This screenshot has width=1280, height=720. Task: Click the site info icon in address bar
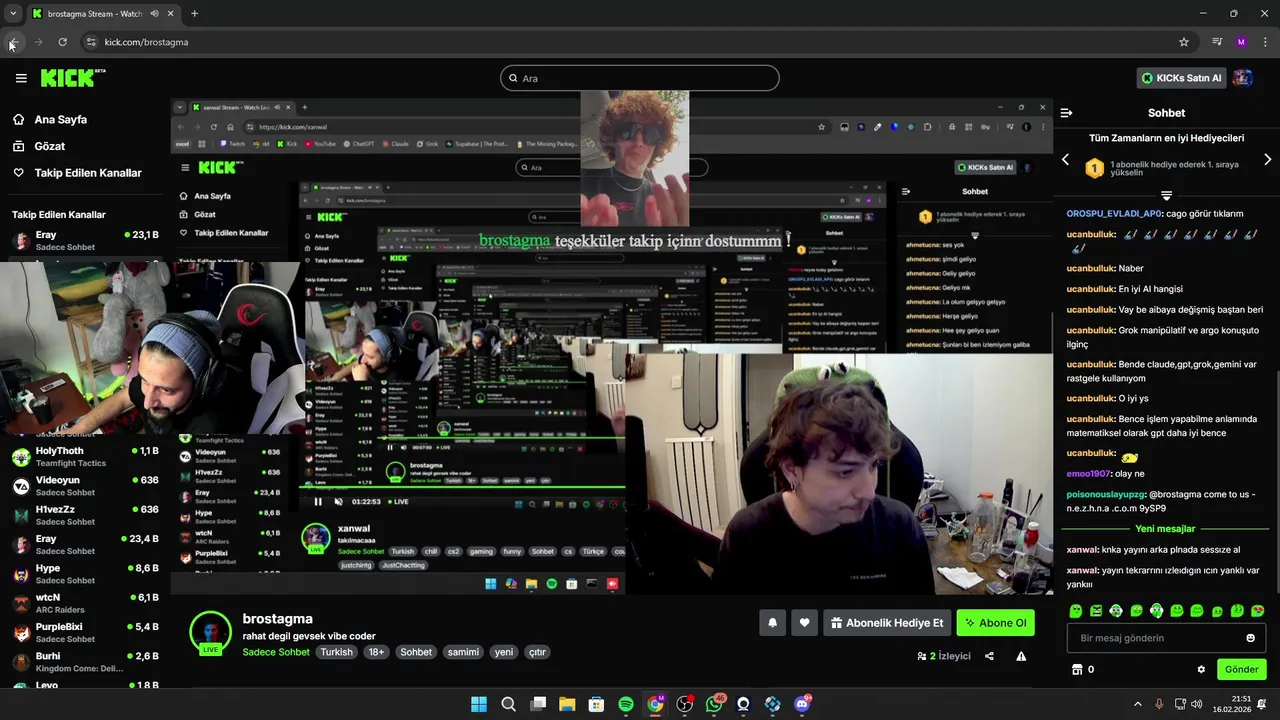pyautogui.click(x=91, y=42)
